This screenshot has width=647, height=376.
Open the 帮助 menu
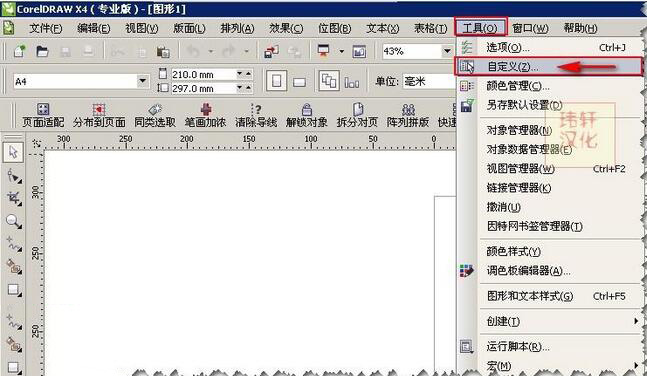point(580,28)
